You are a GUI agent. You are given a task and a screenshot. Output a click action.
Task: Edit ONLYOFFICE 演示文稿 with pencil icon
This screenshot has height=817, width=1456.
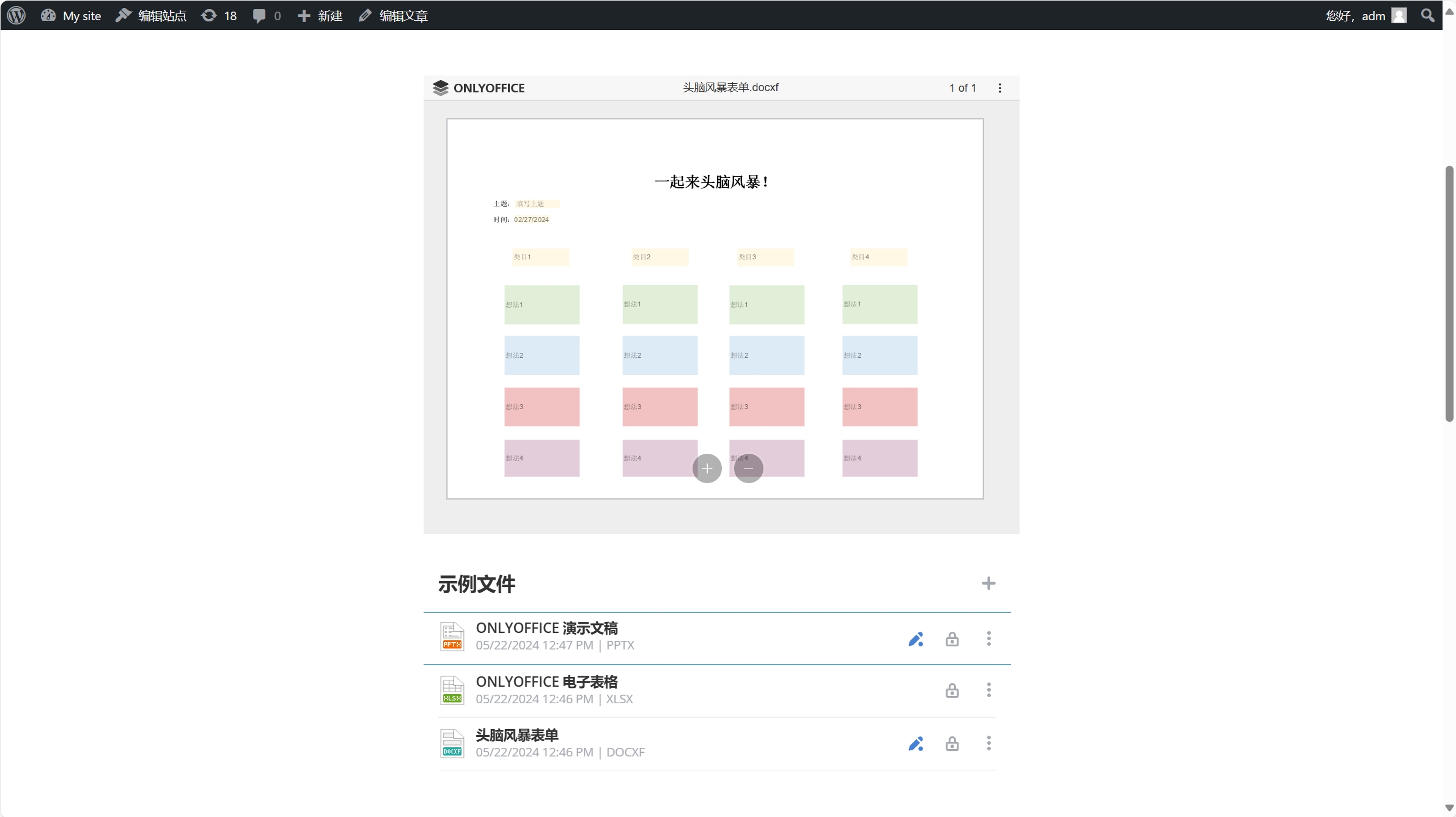pyautogui.click(x=916, y=639)
